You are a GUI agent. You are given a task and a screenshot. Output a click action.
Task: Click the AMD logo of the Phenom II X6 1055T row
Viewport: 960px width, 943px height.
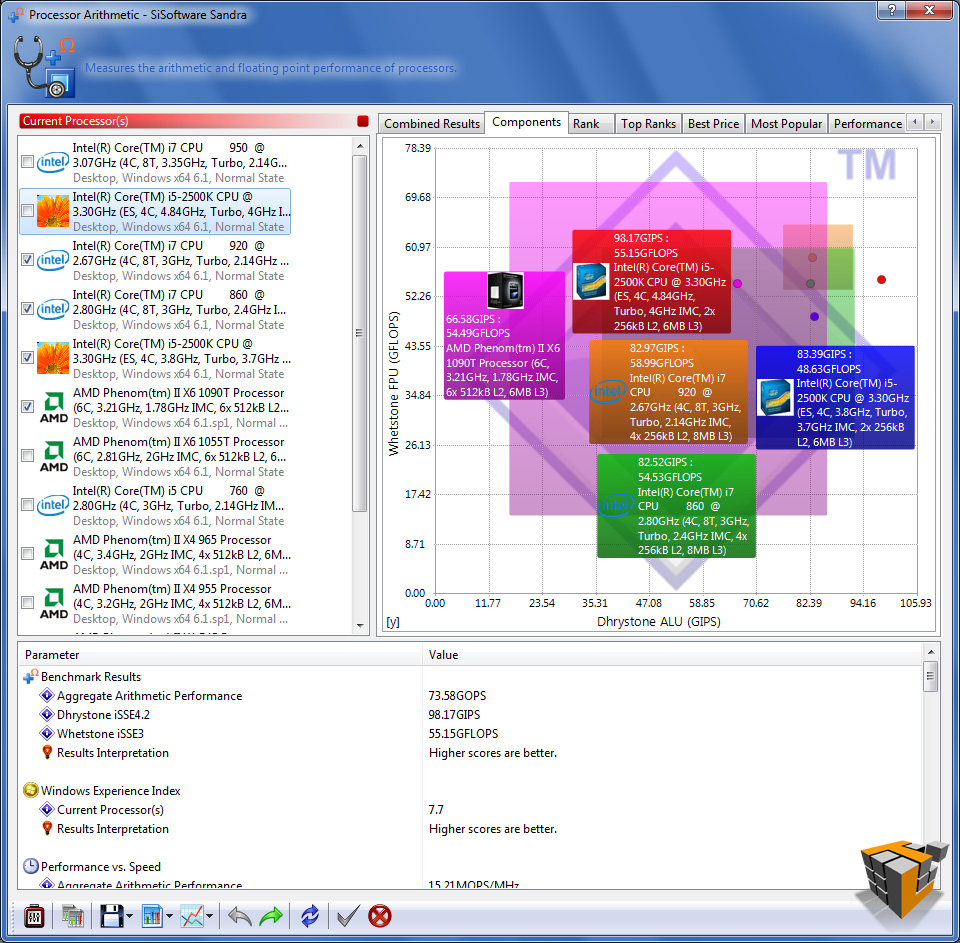(54, 456)
